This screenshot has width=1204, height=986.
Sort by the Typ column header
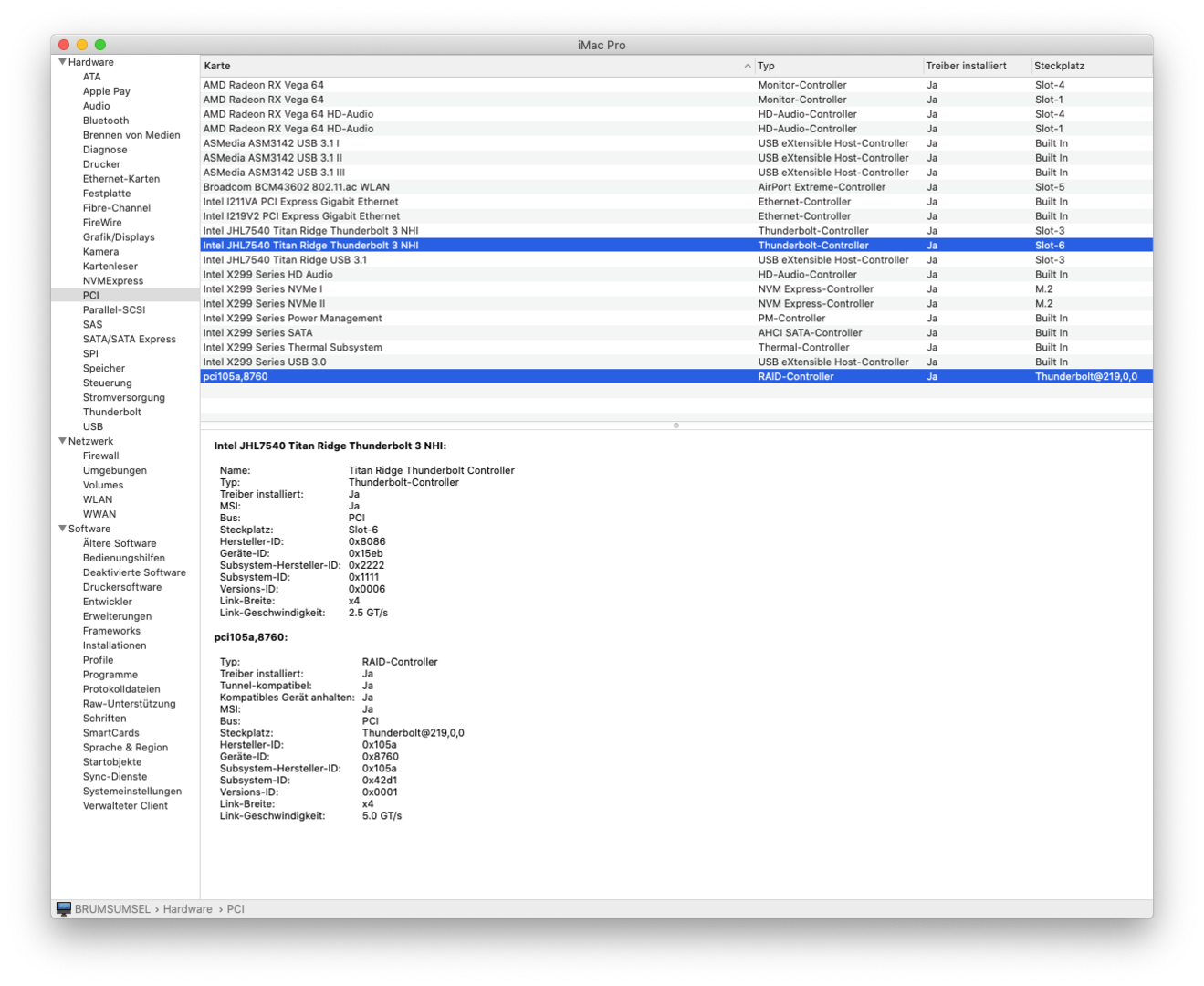(838, 66)
